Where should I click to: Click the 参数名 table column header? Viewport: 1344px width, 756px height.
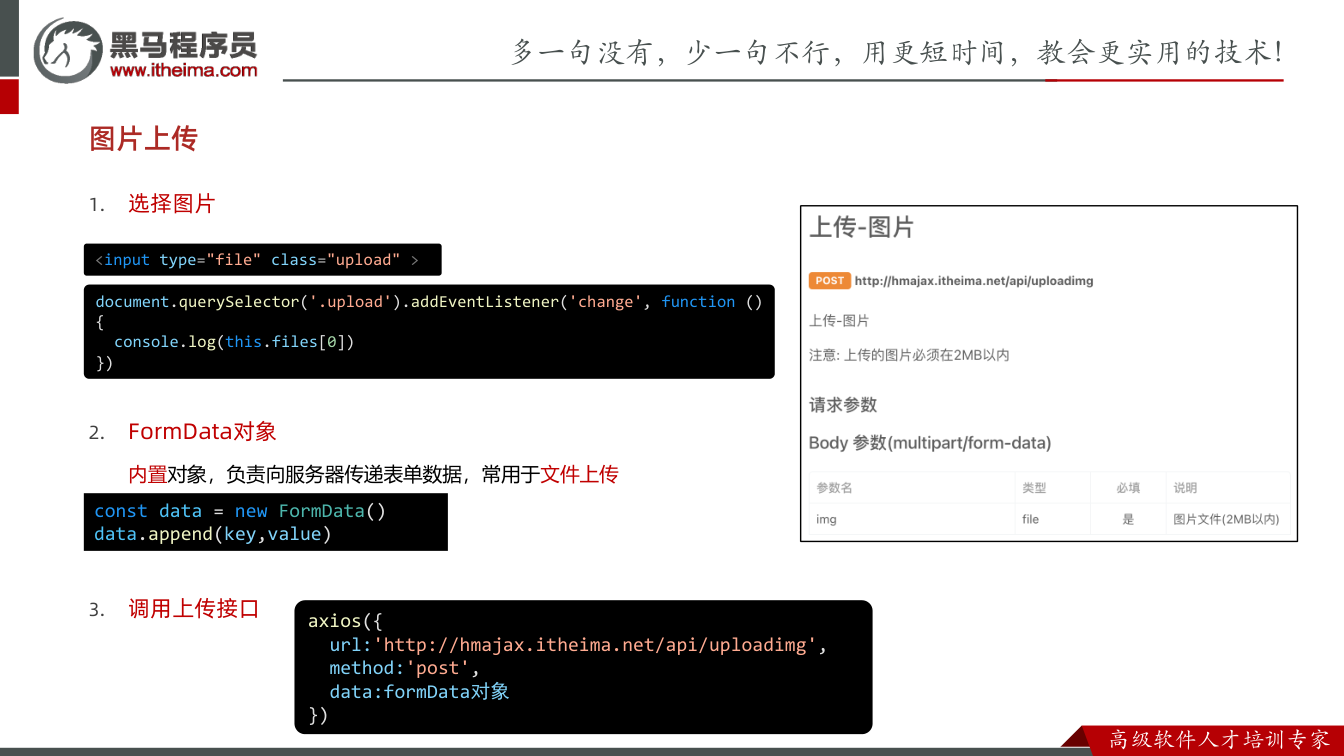[x=834, y=488]
